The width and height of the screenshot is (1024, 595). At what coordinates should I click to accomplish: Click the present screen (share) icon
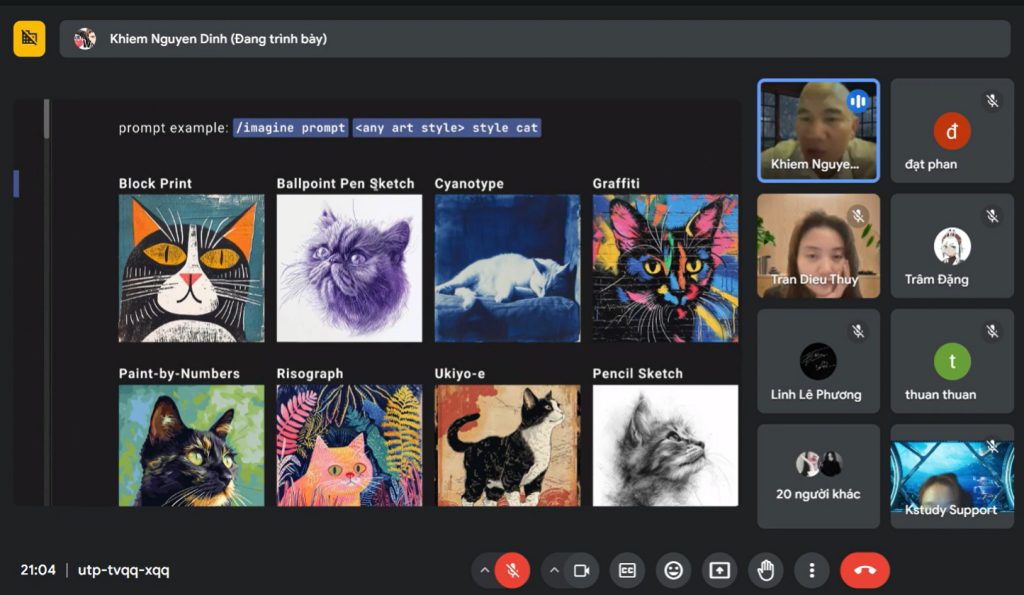[719, 570]
